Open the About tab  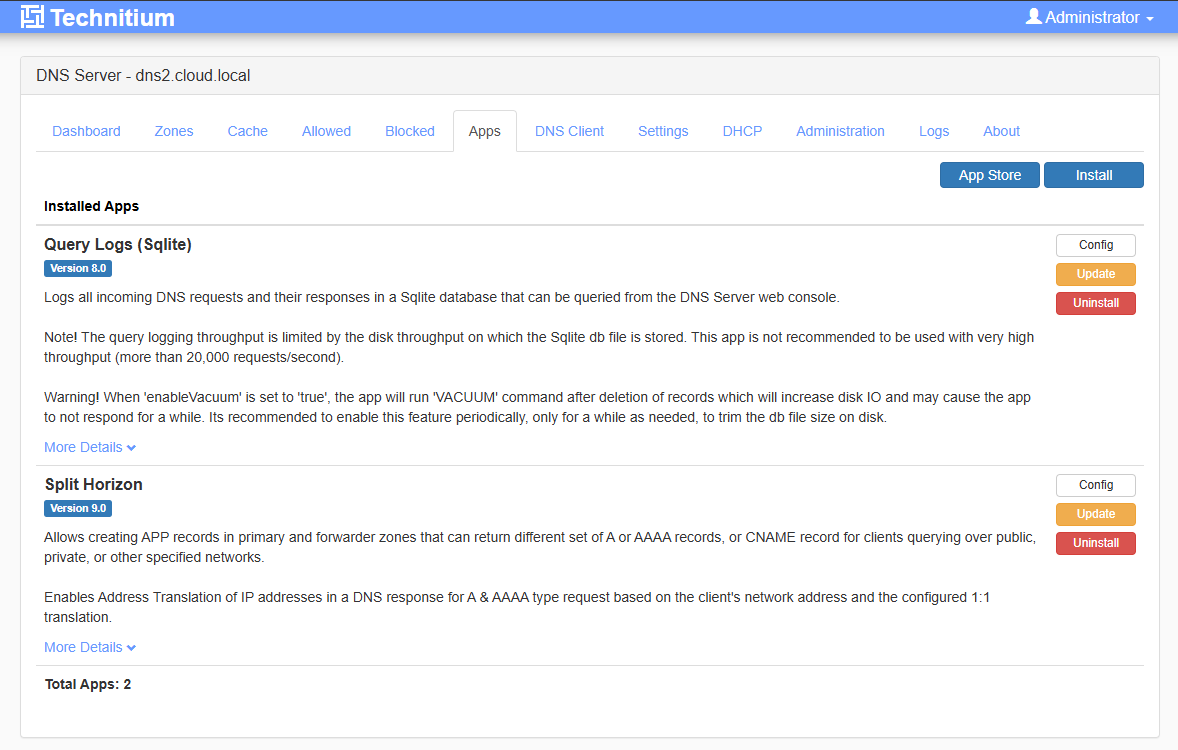coord(1001,131)
